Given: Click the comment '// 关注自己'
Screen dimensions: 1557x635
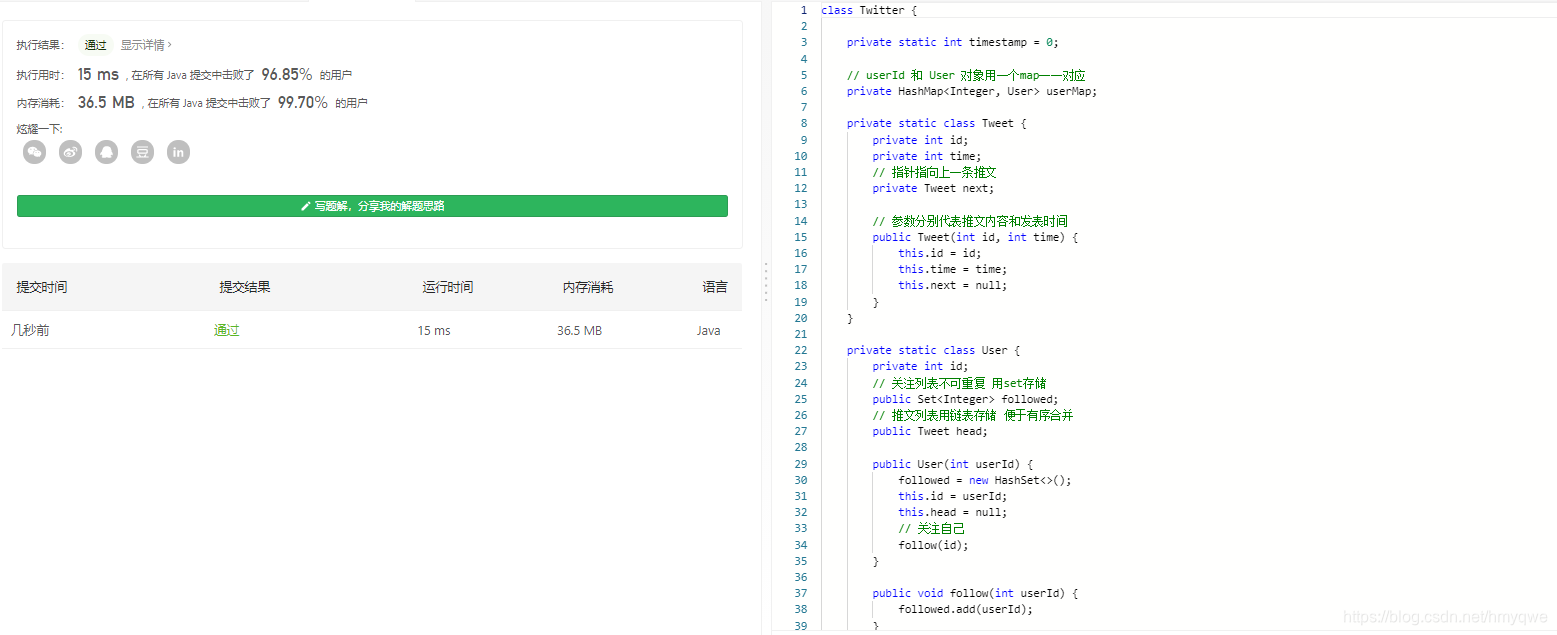Looking at the screenshot, I should (931, 528).
